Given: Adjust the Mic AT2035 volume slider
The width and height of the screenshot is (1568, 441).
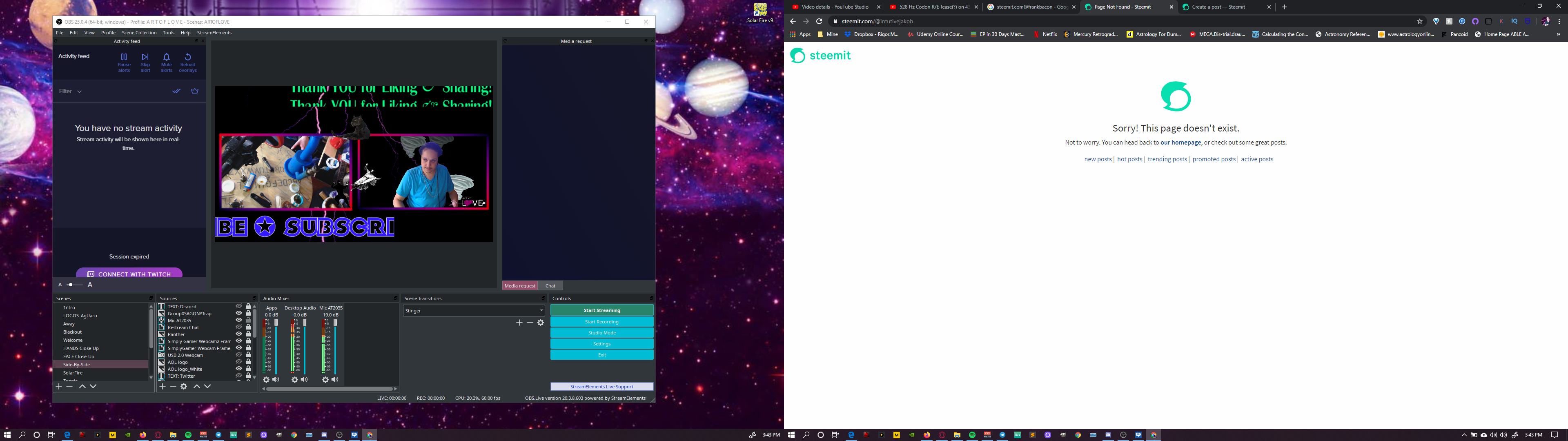Looking at the screenshot, I should click(335, 346).
